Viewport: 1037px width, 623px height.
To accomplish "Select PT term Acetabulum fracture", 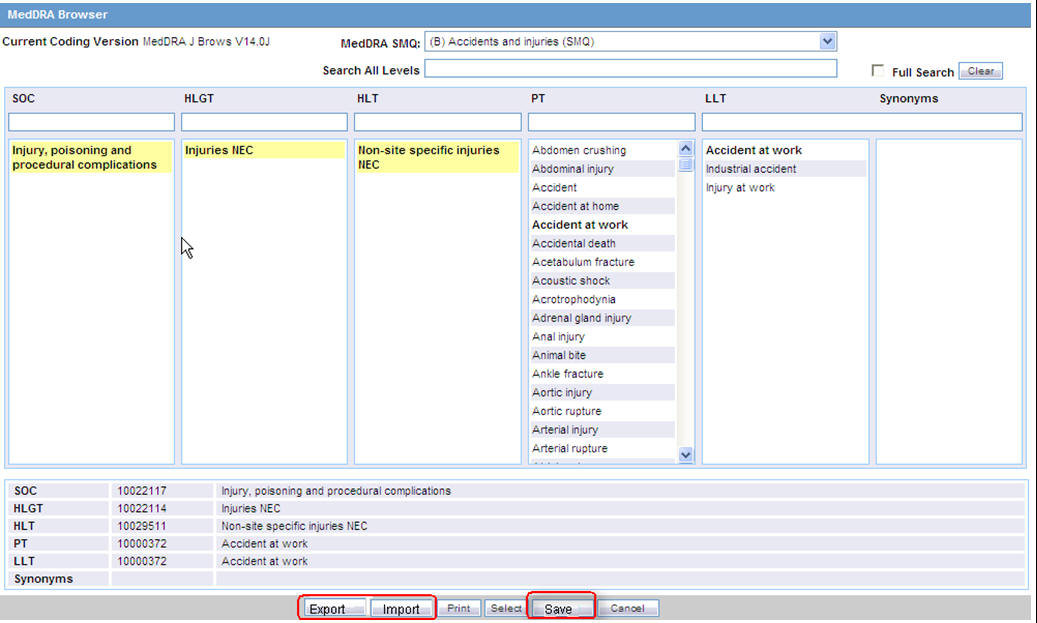I will 602,262.
